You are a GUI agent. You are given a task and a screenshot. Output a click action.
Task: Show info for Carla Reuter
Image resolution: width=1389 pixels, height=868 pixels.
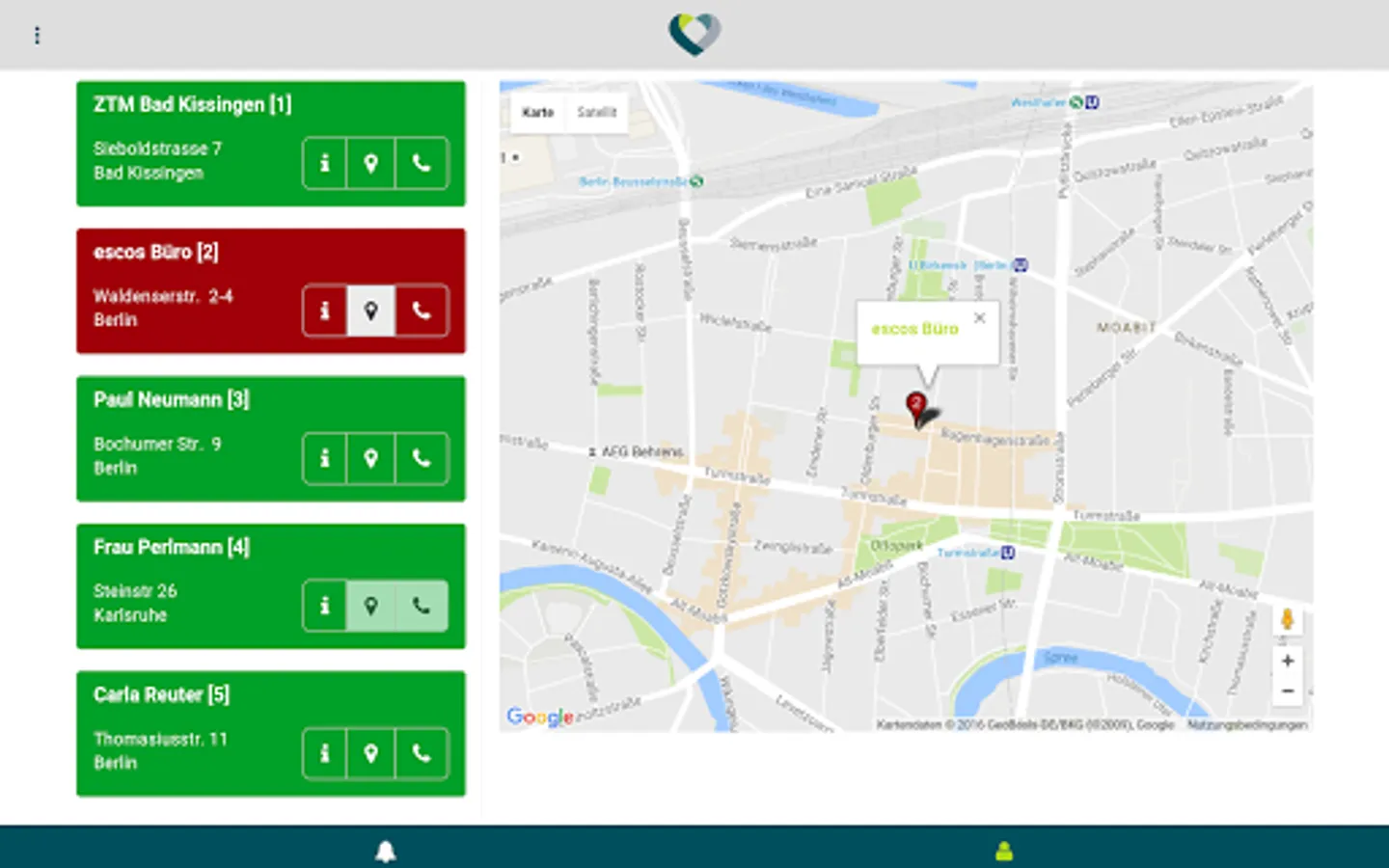(x=325, y=753)
